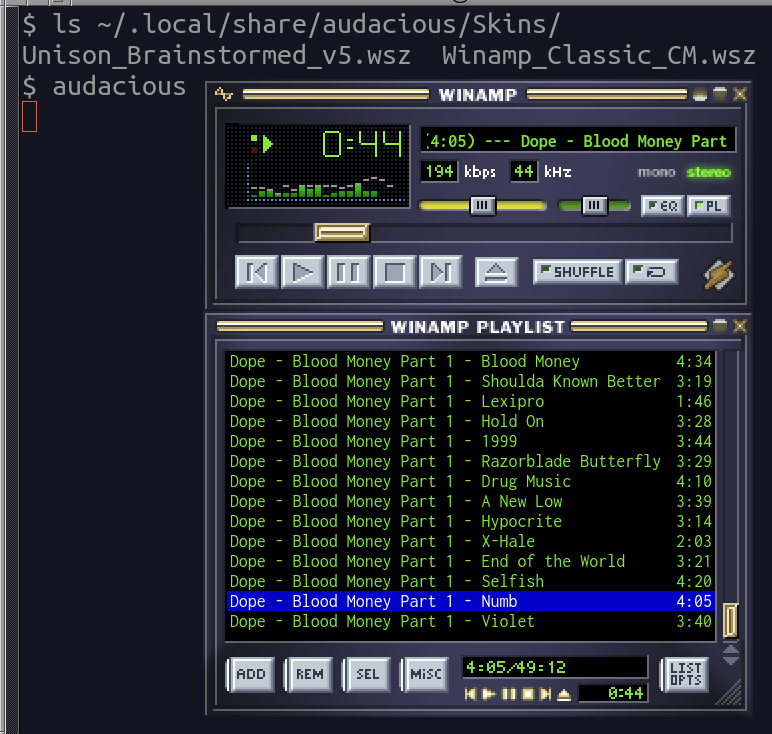772x734 pixels.
Task: Click the volume slider handle
Action: (x=482, y=206)
